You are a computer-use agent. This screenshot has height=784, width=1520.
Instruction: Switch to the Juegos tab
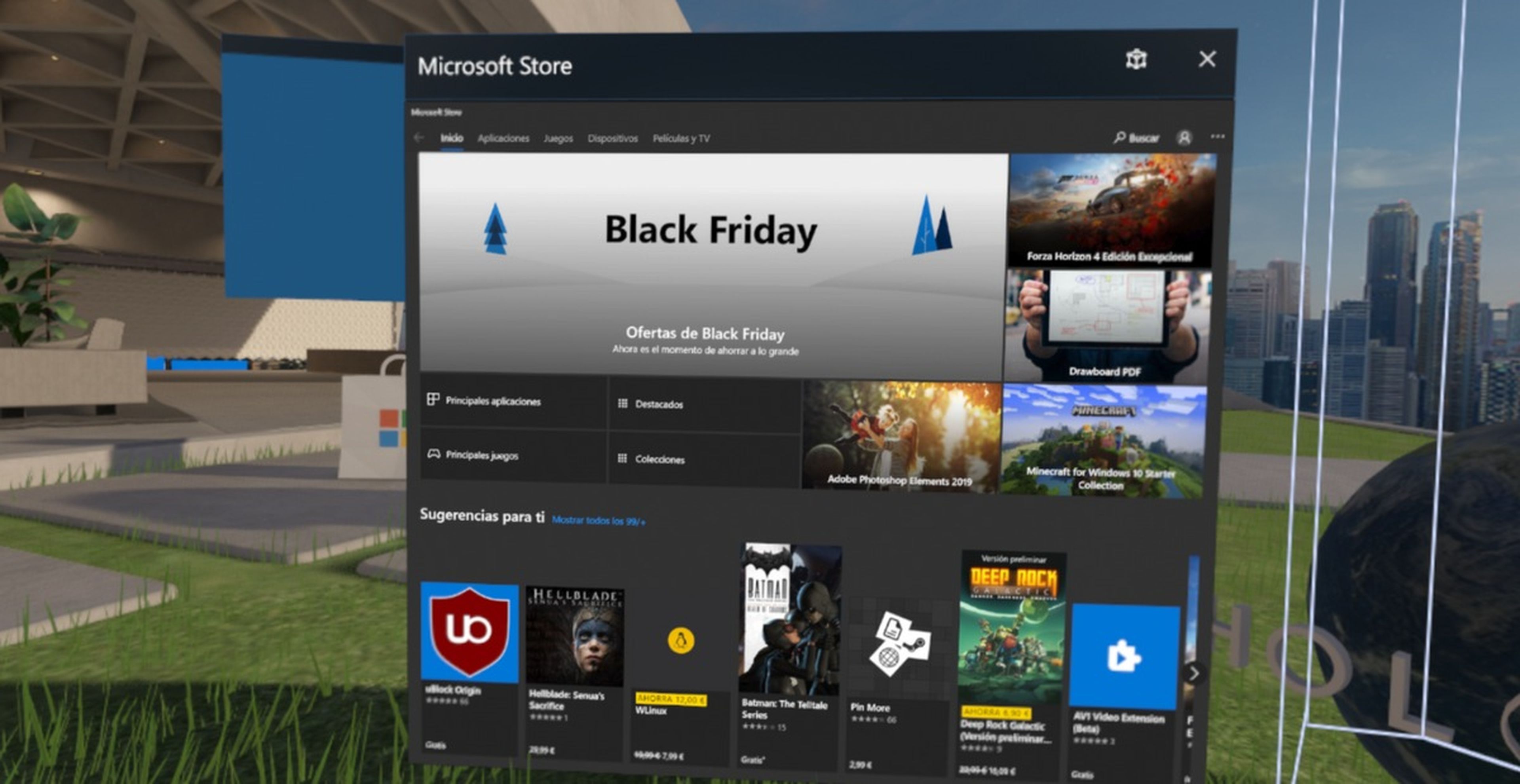pyautogui.click(x=558, y=138)
